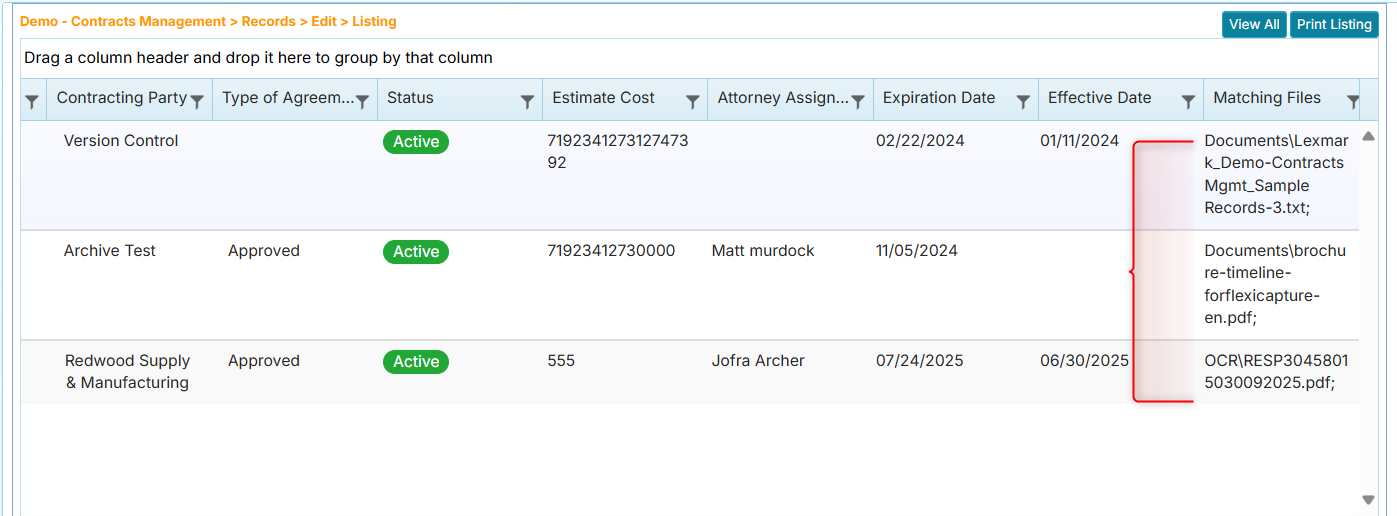Click the Effective Date filter icon
Screen dimensions: 1397x516
click(x=1188, y=101)
